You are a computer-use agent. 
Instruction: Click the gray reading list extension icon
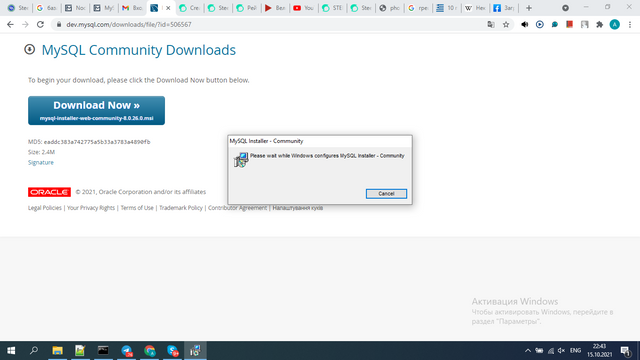coord(584,24)
